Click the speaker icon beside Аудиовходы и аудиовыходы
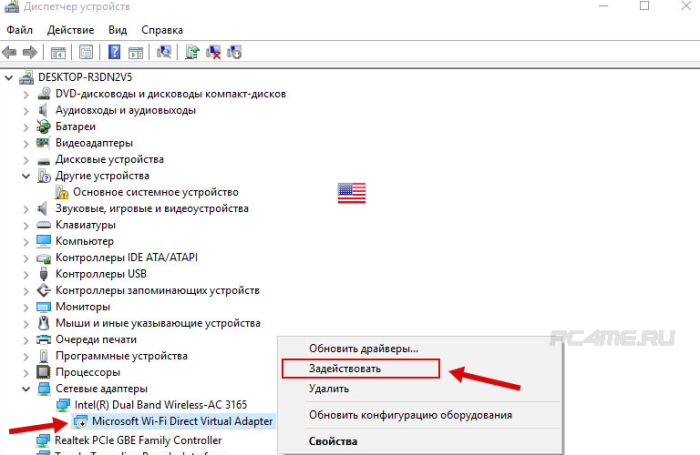Screen dimensions: 700x455 [x=43, y=110]
